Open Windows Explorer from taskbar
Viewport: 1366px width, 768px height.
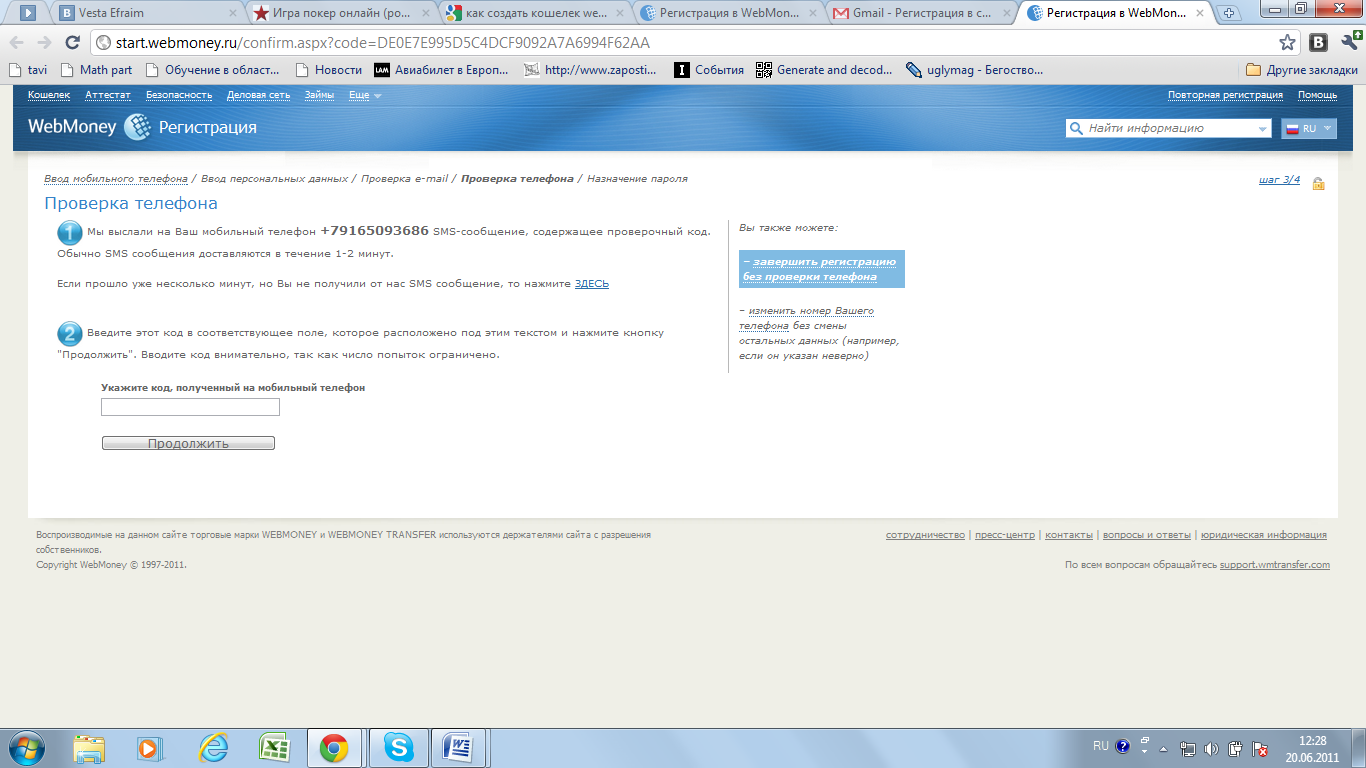[90, 748]
